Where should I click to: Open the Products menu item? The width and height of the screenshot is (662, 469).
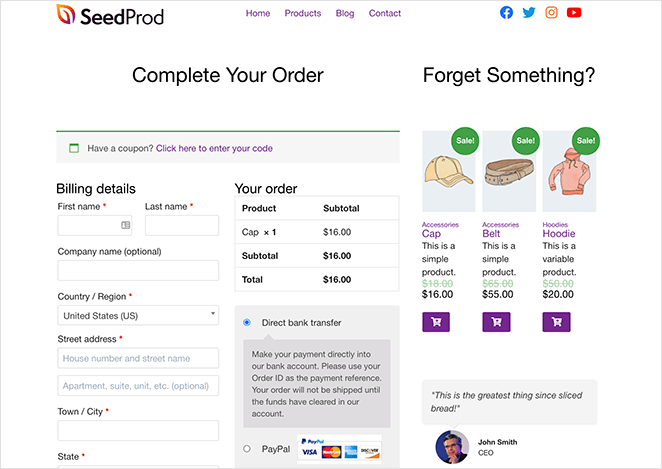point(303,13)
